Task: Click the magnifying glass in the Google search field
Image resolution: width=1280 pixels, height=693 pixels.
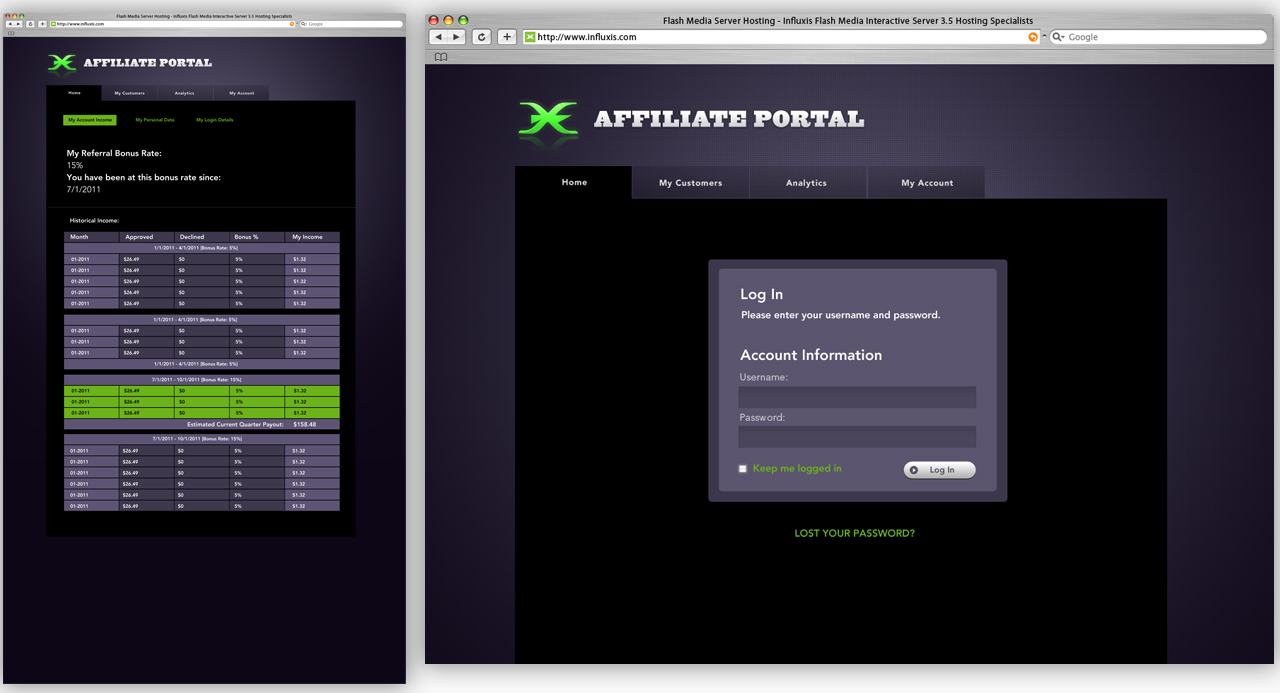Action: tap(1057, 36)
